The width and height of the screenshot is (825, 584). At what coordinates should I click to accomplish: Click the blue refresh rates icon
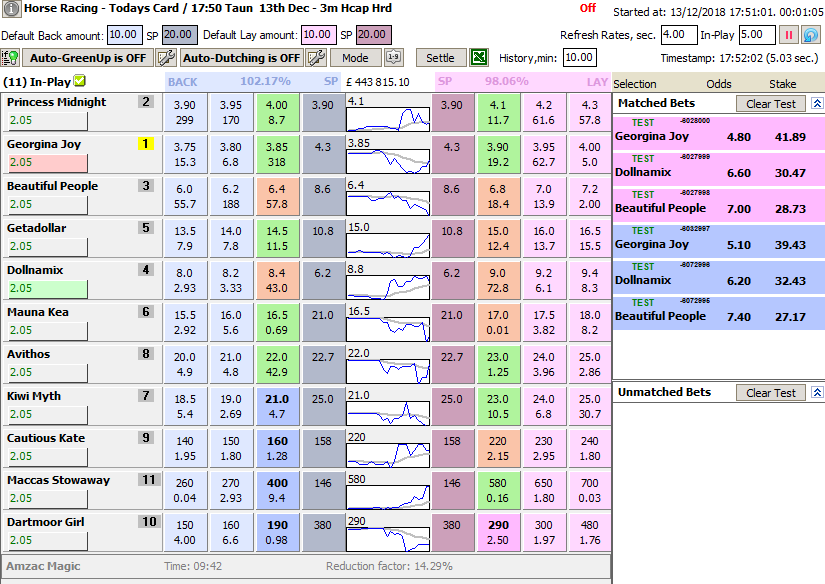(x=811, y=34)
